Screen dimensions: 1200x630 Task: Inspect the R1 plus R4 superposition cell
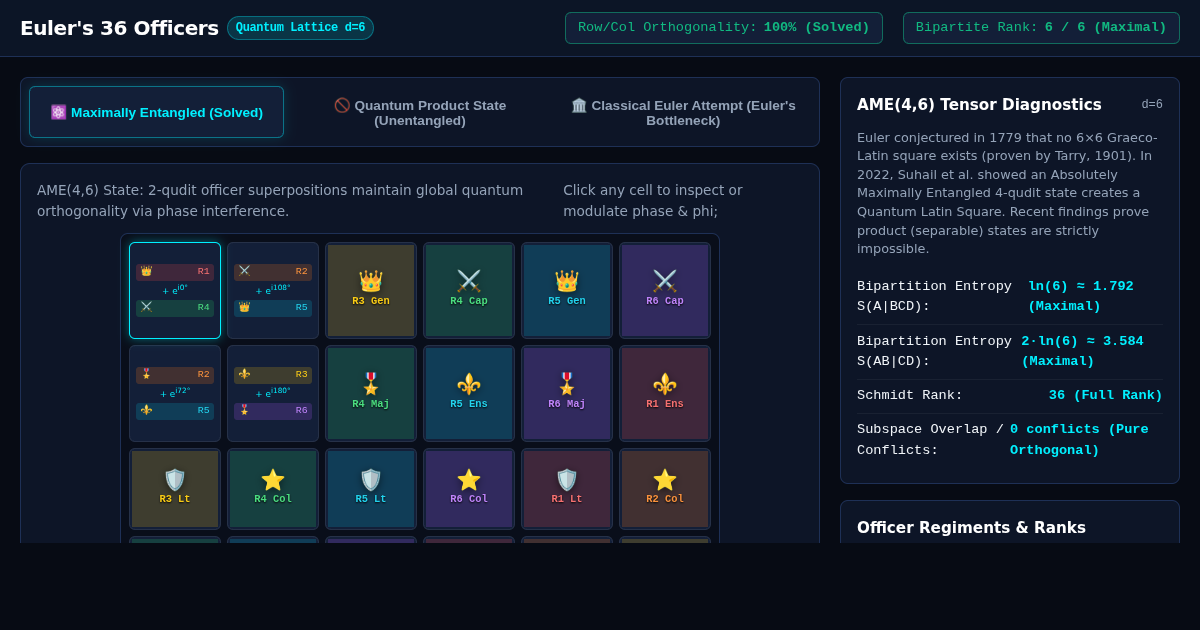tap(175, 291)
